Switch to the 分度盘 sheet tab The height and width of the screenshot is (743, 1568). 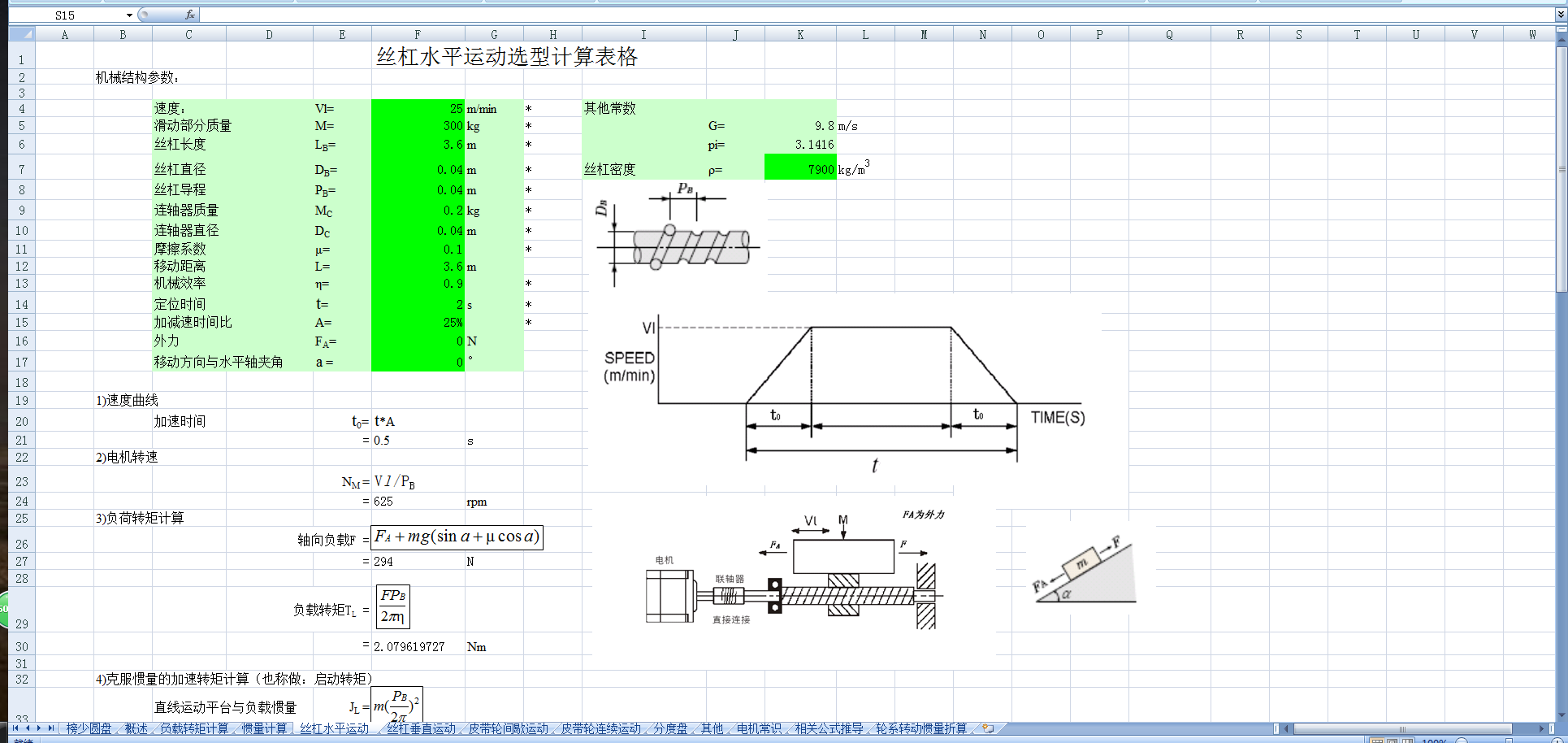pos(670,728)
